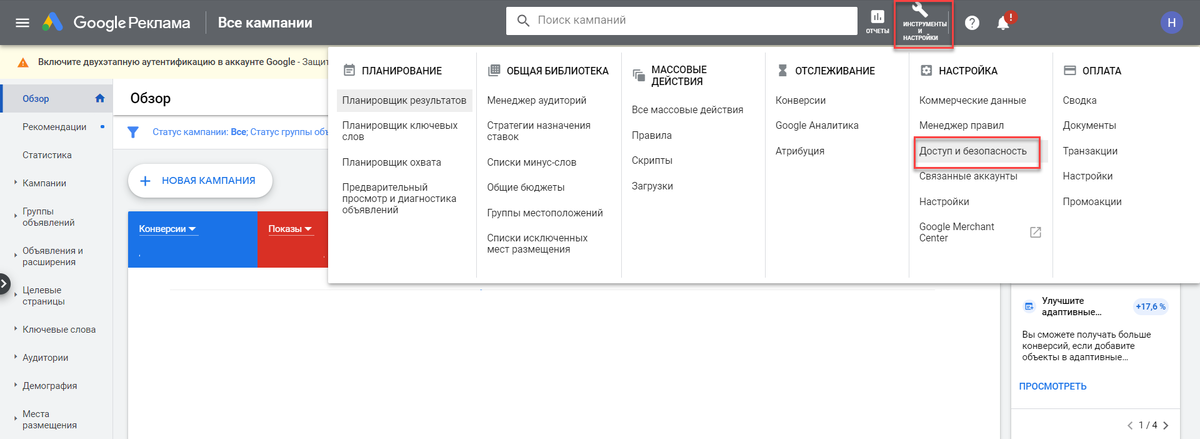
Task: Open the hamburger main menu
Action: [x=22, y=22]
